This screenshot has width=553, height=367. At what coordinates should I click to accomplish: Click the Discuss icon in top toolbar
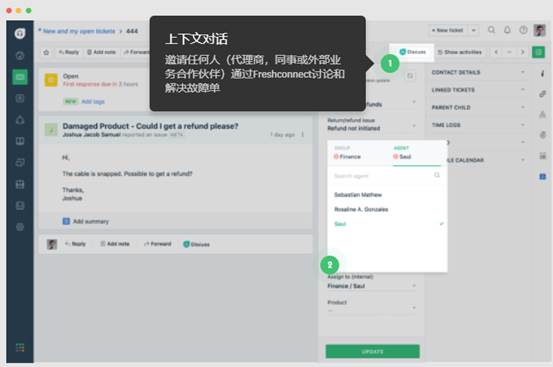412,52
